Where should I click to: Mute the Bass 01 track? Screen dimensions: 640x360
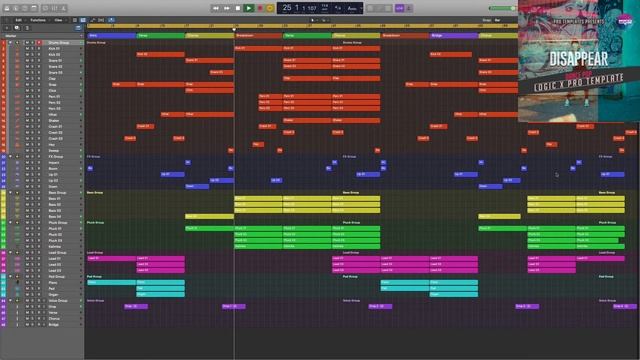(x=27, y=198)
